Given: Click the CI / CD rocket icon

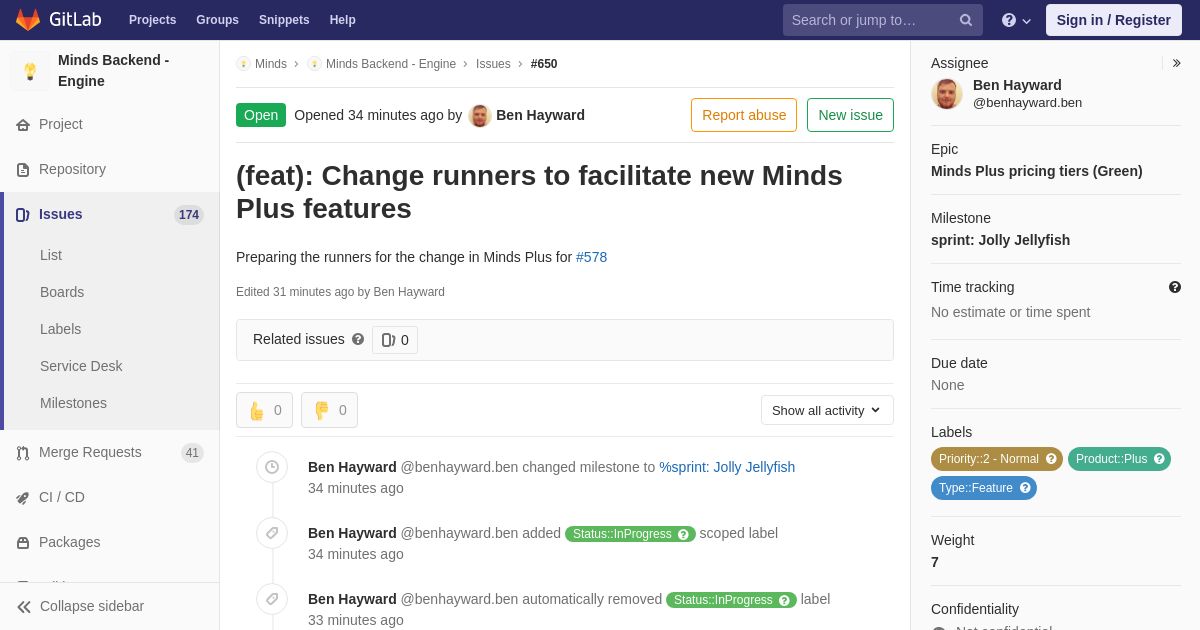Looking at the screenshot, I should (x=23, y=498).
